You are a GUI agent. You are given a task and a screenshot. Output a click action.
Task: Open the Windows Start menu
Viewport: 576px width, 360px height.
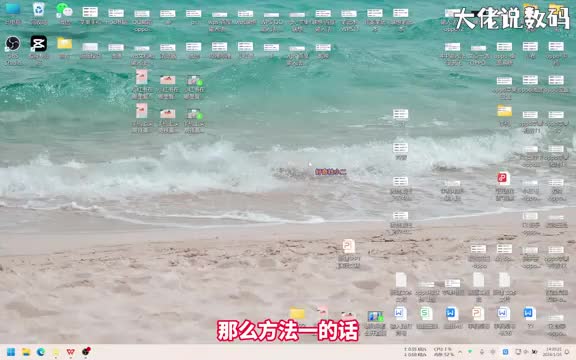tap(11, 352)
